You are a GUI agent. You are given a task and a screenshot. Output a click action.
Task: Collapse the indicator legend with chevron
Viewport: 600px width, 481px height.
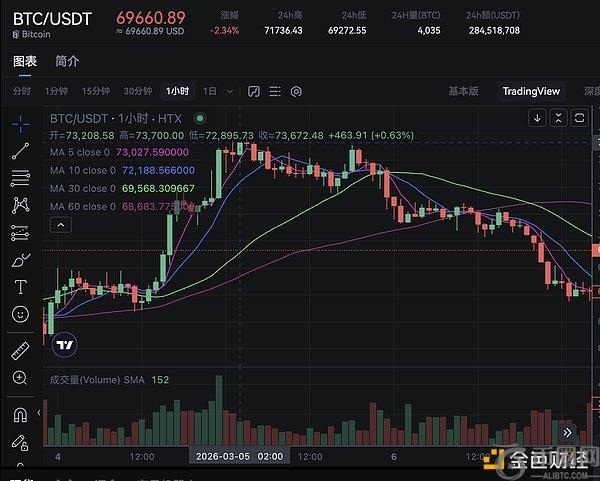[x=62, y=226]
